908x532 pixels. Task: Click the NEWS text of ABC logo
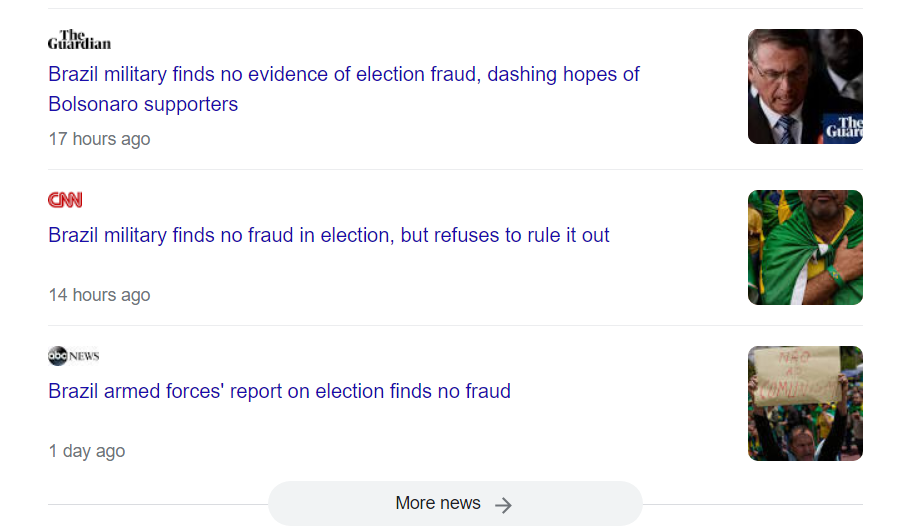85,356
